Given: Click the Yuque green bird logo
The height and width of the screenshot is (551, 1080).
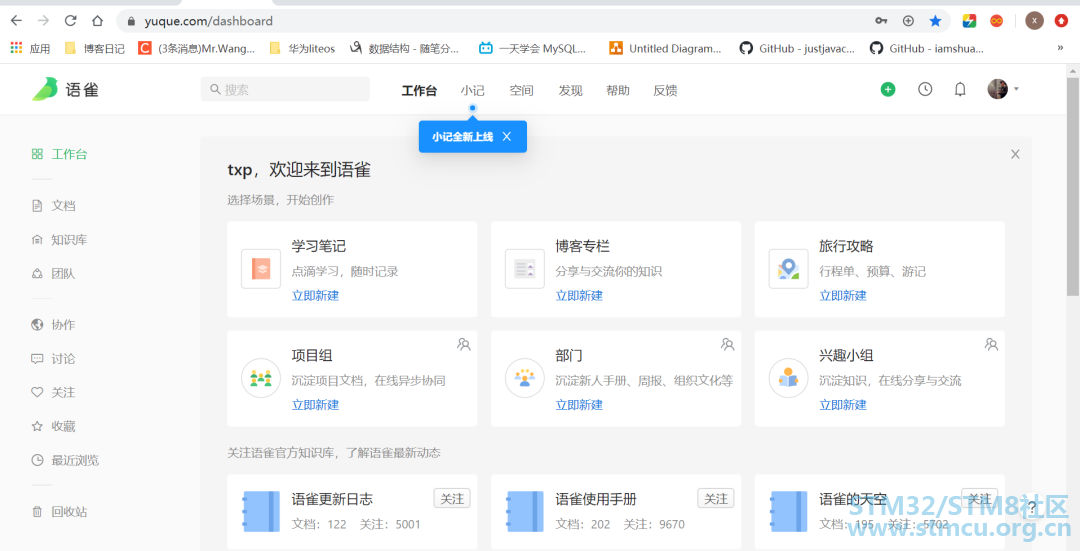Looking at the screenshot, I should click(44, 89).
